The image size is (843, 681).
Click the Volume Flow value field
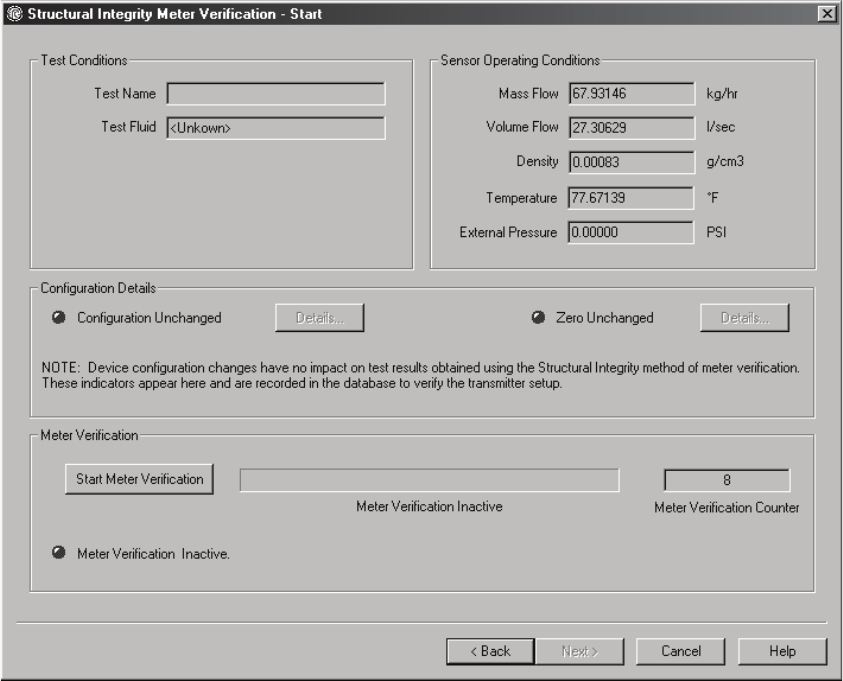tap(630, 128)
